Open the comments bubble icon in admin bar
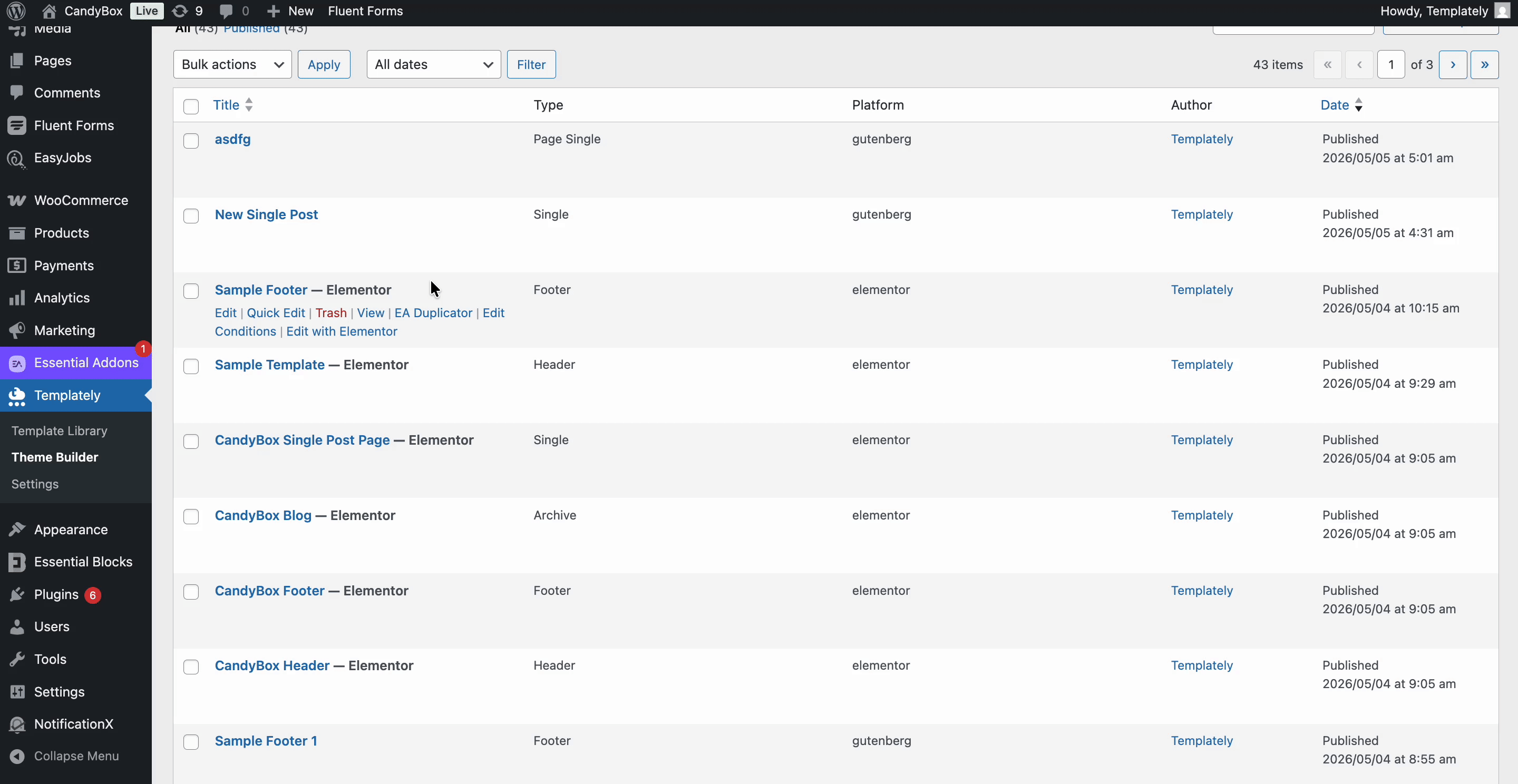This screenshot has height=784, width=1518. pyautogui.click(x=226, y=11)
